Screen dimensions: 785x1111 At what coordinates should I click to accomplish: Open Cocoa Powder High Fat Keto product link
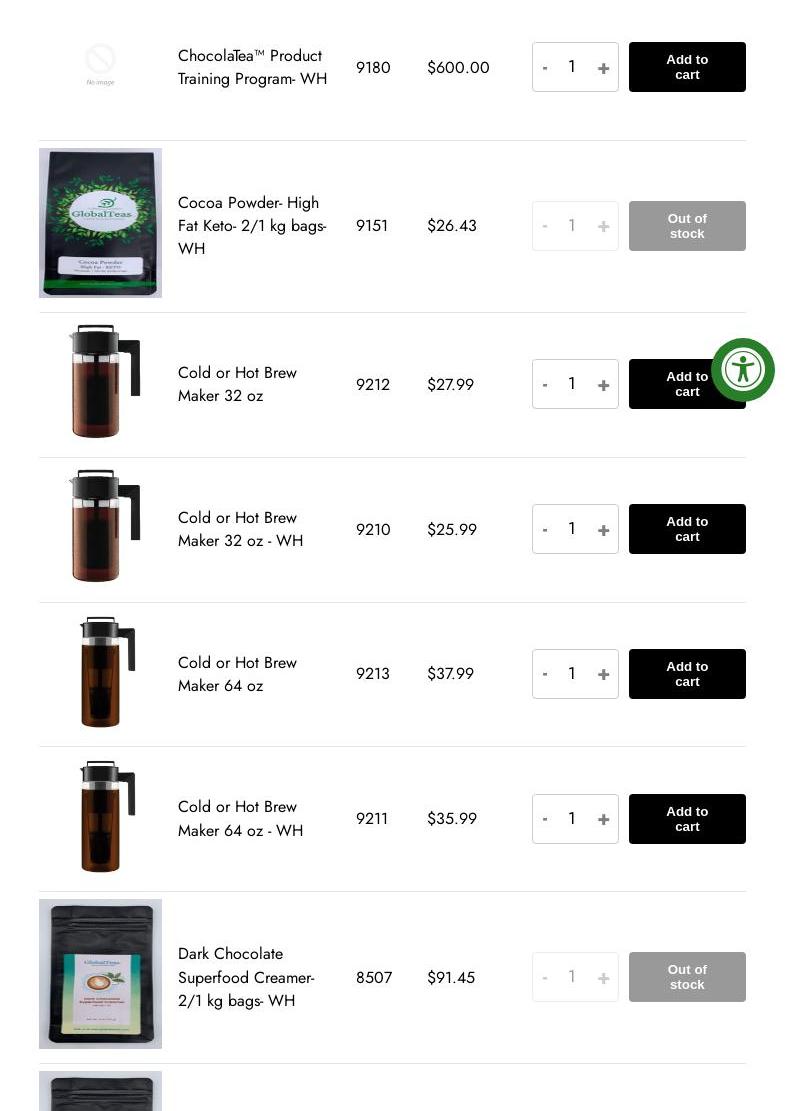(x=252, y=225)
